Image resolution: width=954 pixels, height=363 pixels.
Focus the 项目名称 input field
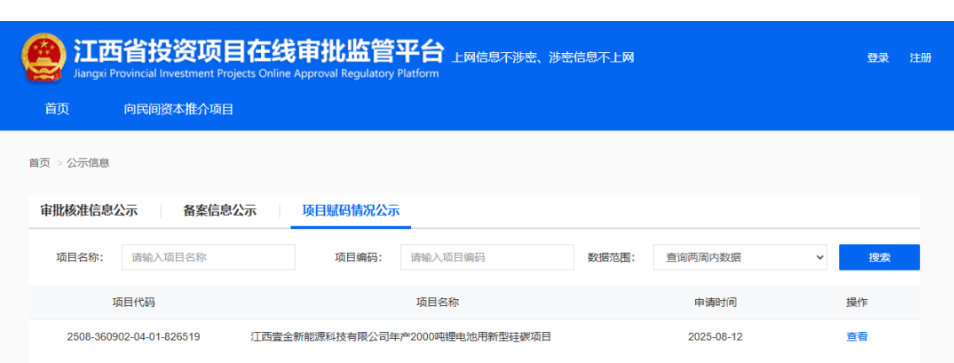209,257
